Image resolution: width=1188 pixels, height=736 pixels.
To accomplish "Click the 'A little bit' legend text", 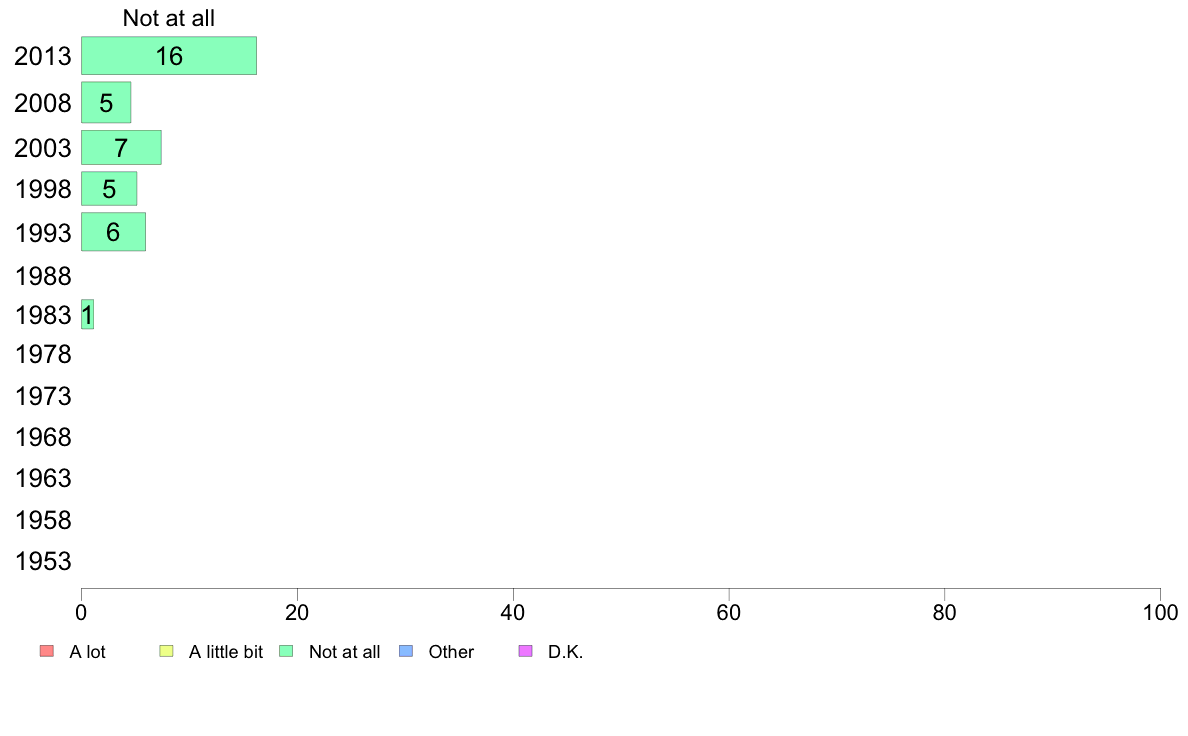I will tap(226, 652).
